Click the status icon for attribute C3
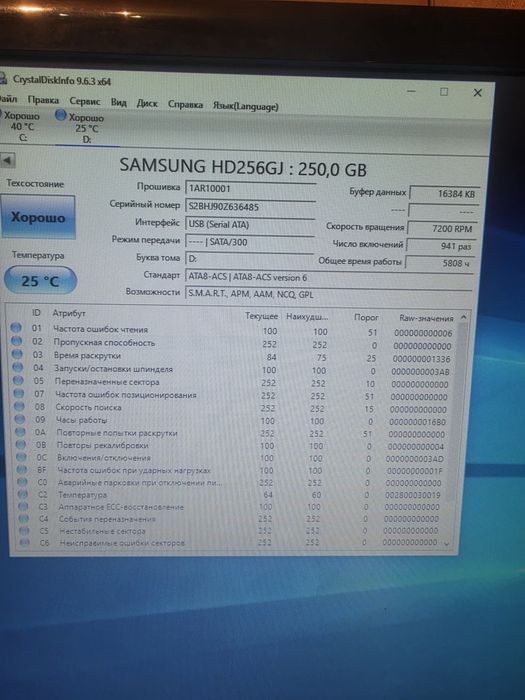Image resolution: width=525 pixels, height=700 pixels. pos(24,506)
